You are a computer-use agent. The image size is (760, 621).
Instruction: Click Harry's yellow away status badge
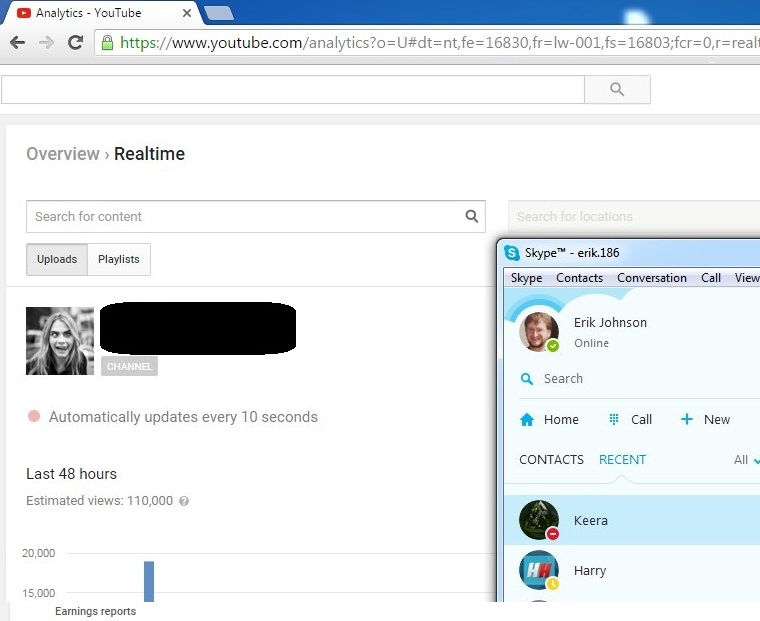[x=553, y=584]
